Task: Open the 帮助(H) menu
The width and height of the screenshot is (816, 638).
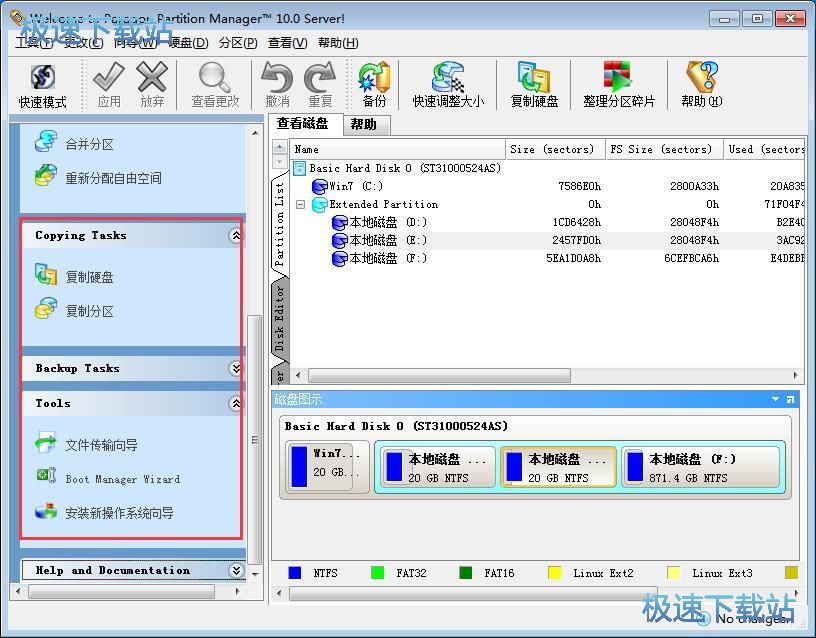Action: pyautogui.click(x=338, y=43)
